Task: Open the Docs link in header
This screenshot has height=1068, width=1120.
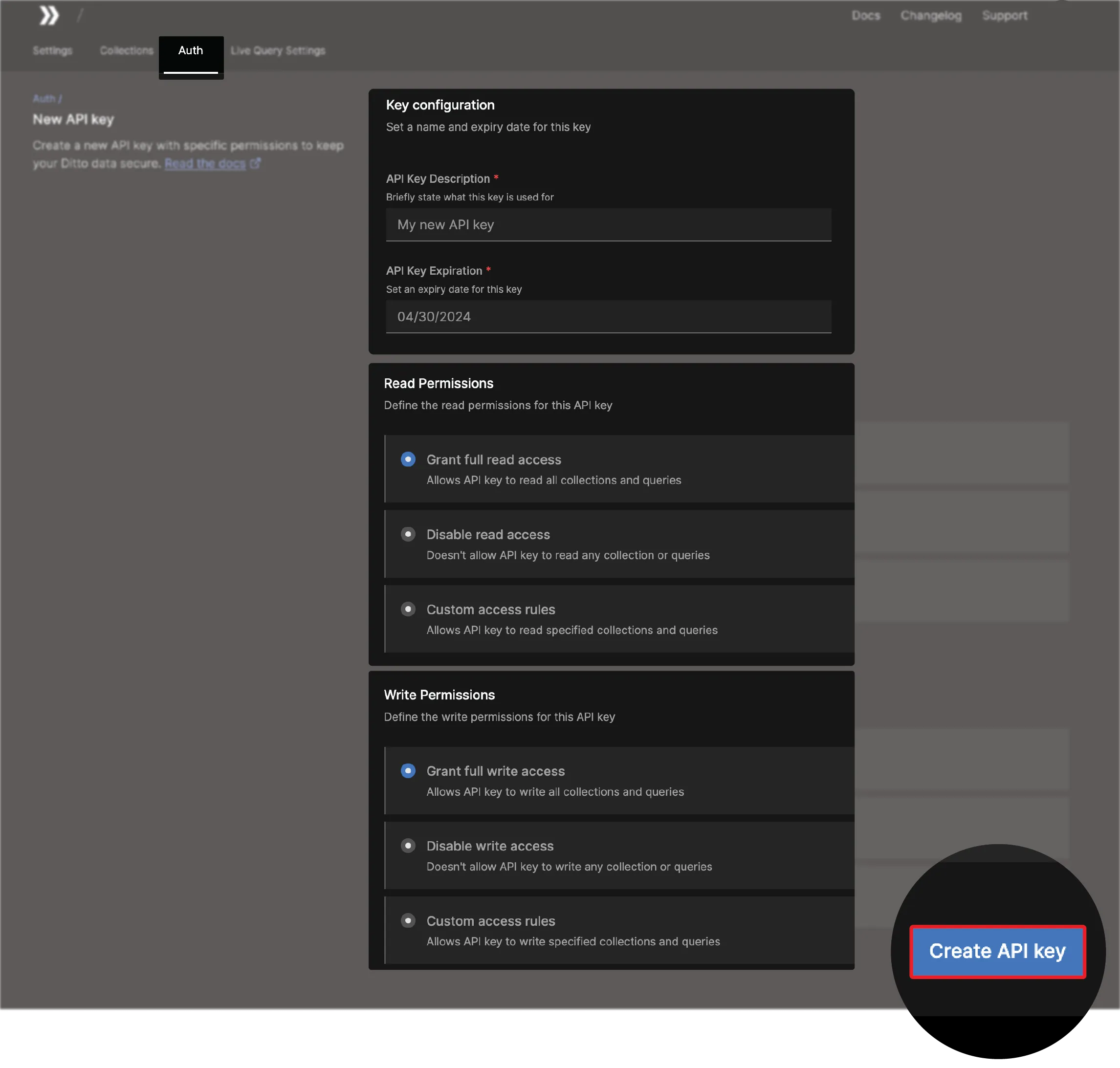Action: pos(865,16)
